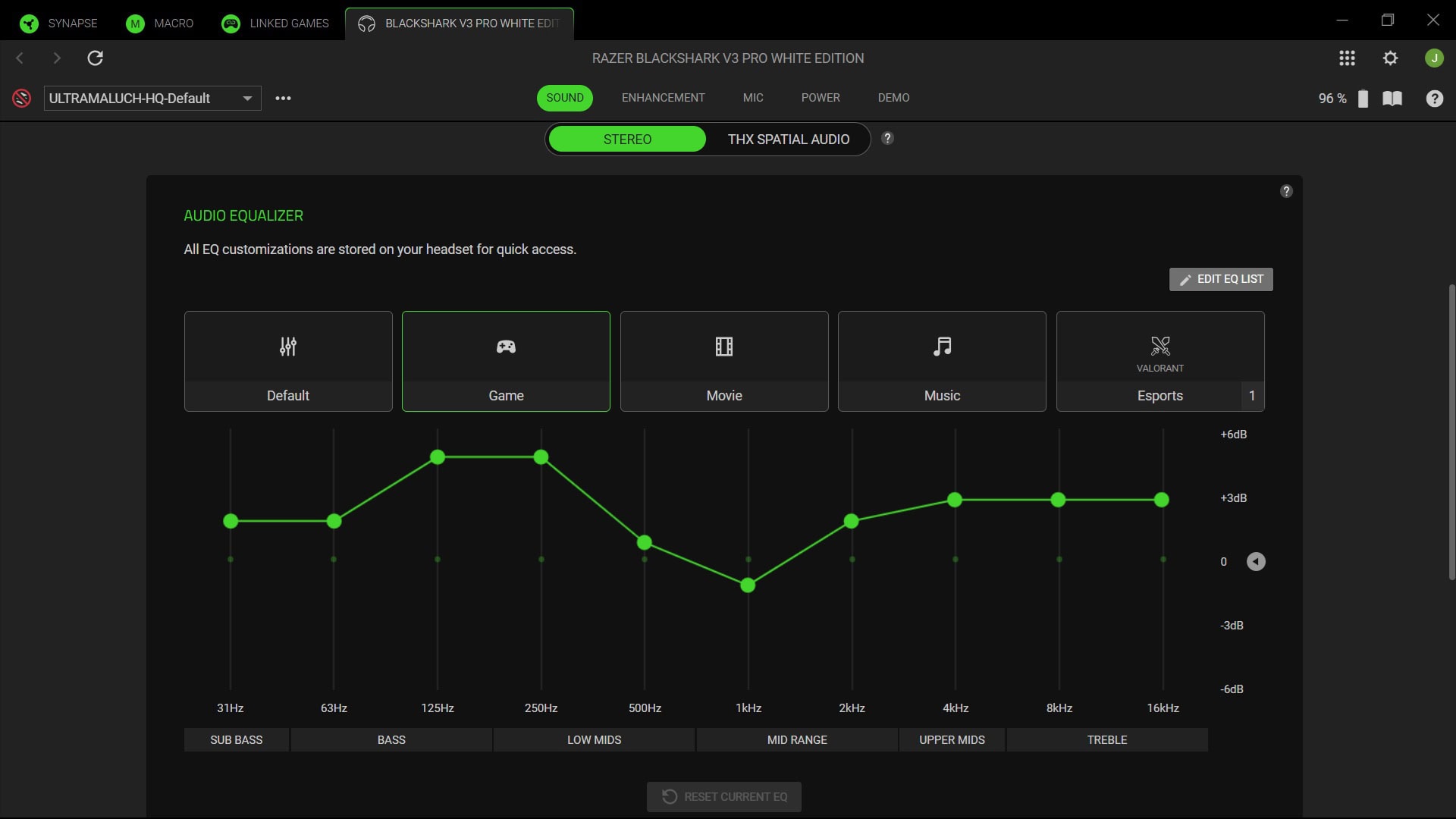Click the help icon beside THX Spatial Audio
Screen dimensions: 1456x819
tap(887, 138)
